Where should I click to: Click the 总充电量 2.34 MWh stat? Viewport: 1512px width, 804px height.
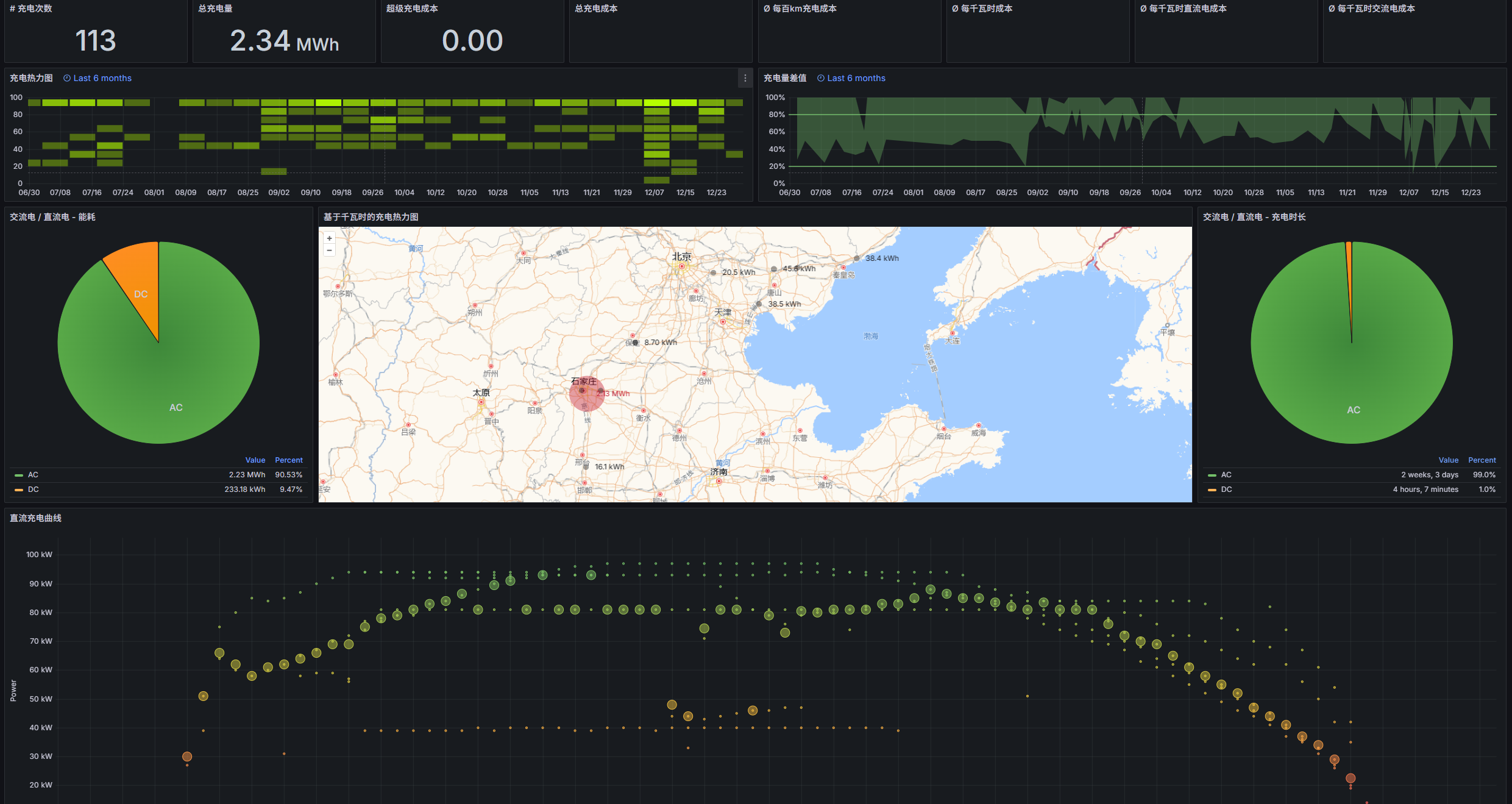(x=284, y=41)
